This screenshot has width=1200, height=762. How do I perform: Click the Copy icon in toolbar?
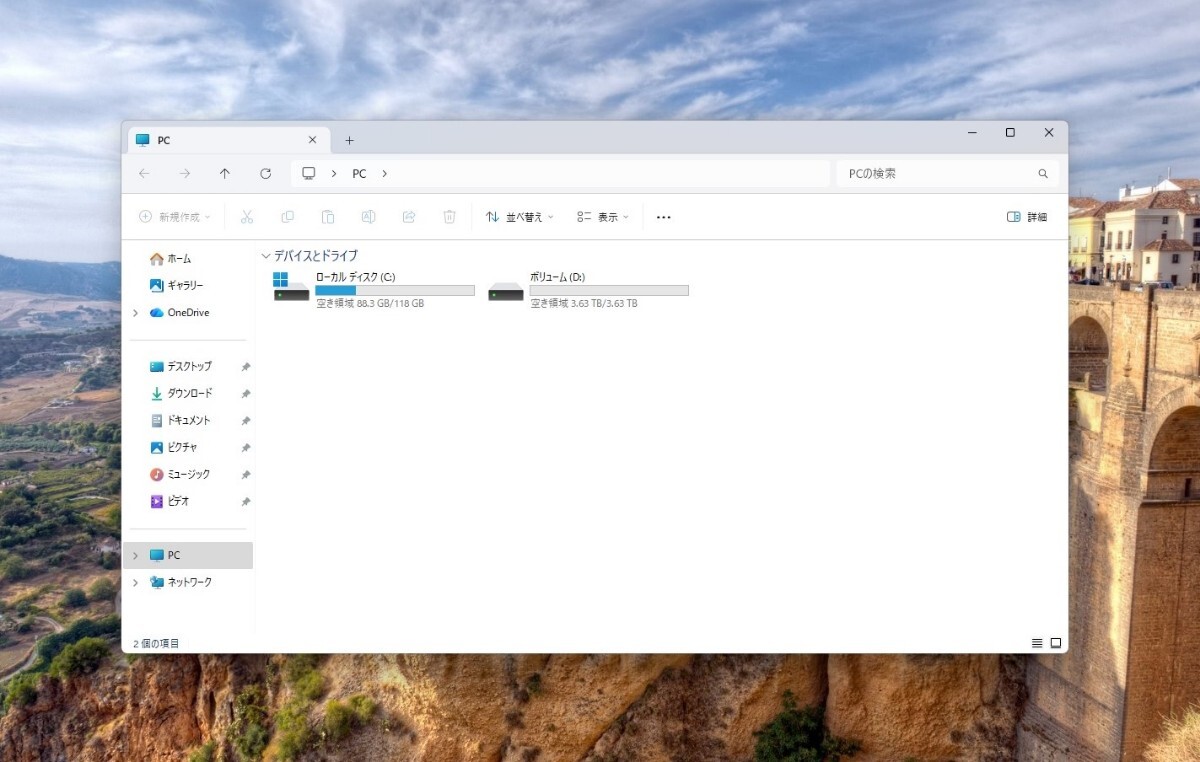coord(288,217)
